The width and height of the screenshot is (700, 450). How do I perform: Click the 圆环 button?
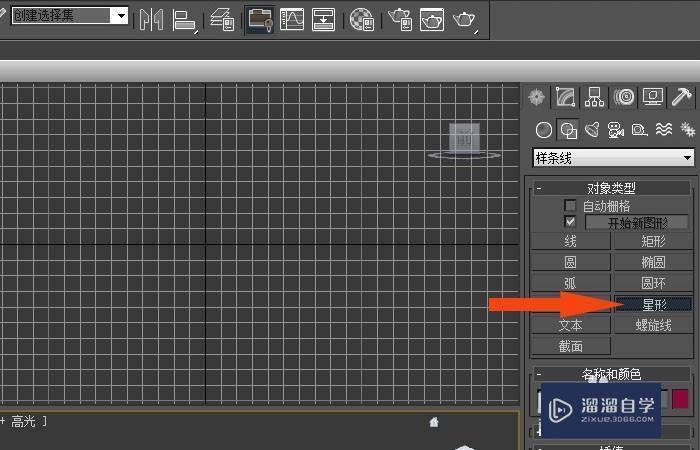[x=654, y=283]
